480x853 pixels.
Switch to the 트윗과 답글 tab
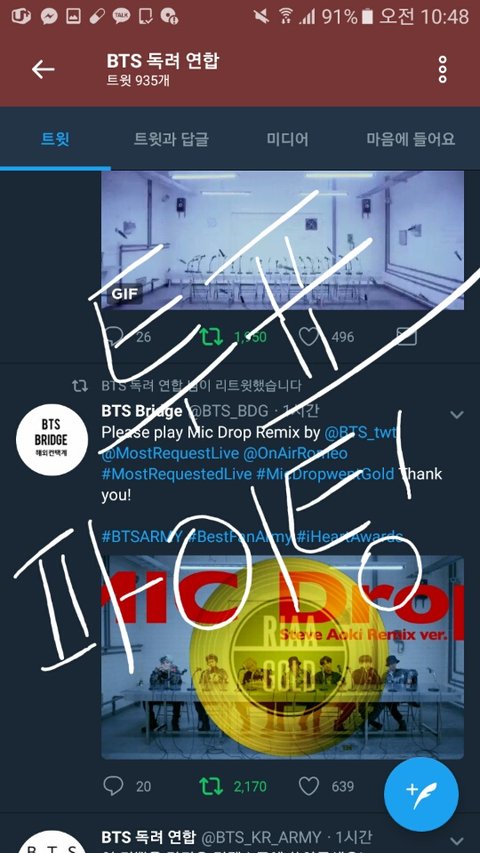click(171, 139)
